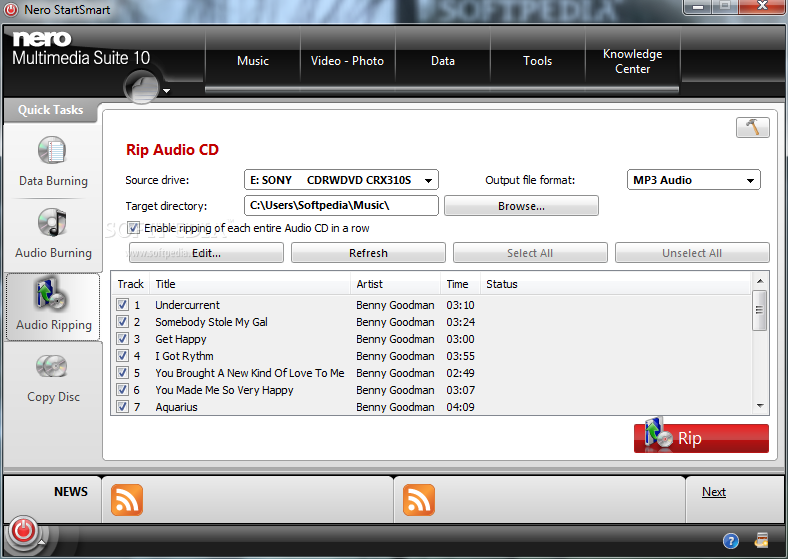The image size is (788, 559).
Task: Select the Audio Ripping quick task
Action: click(x=53, y=307)
